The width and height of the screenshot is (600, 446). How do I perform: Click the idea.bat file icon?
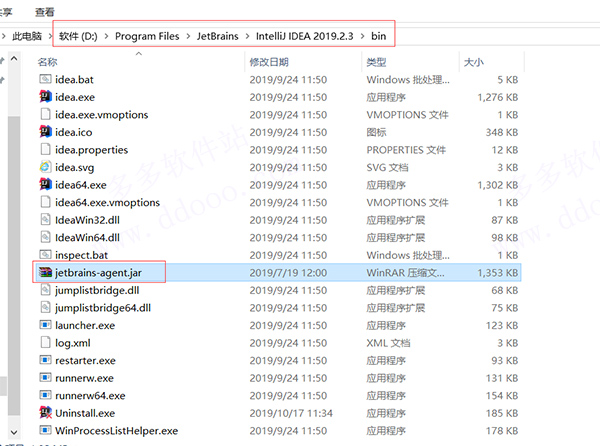45,79
